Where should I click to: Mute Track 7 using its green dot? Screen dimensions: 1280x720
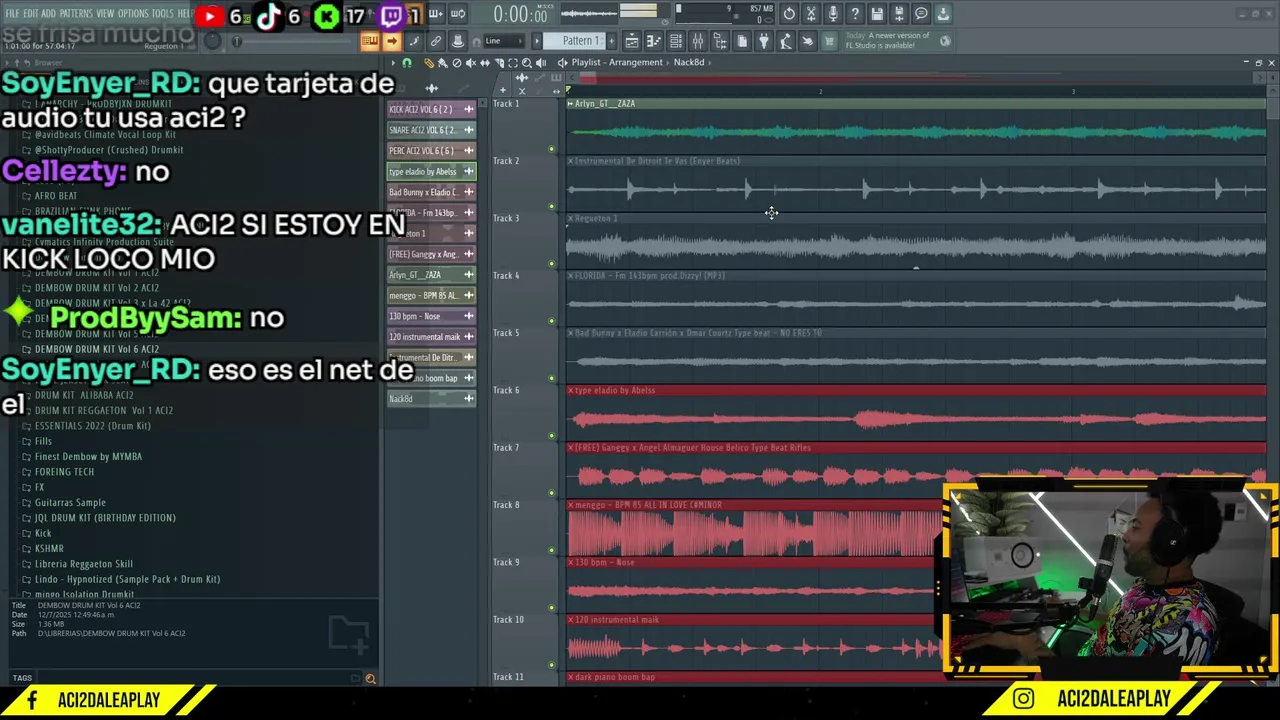point(551,493)
